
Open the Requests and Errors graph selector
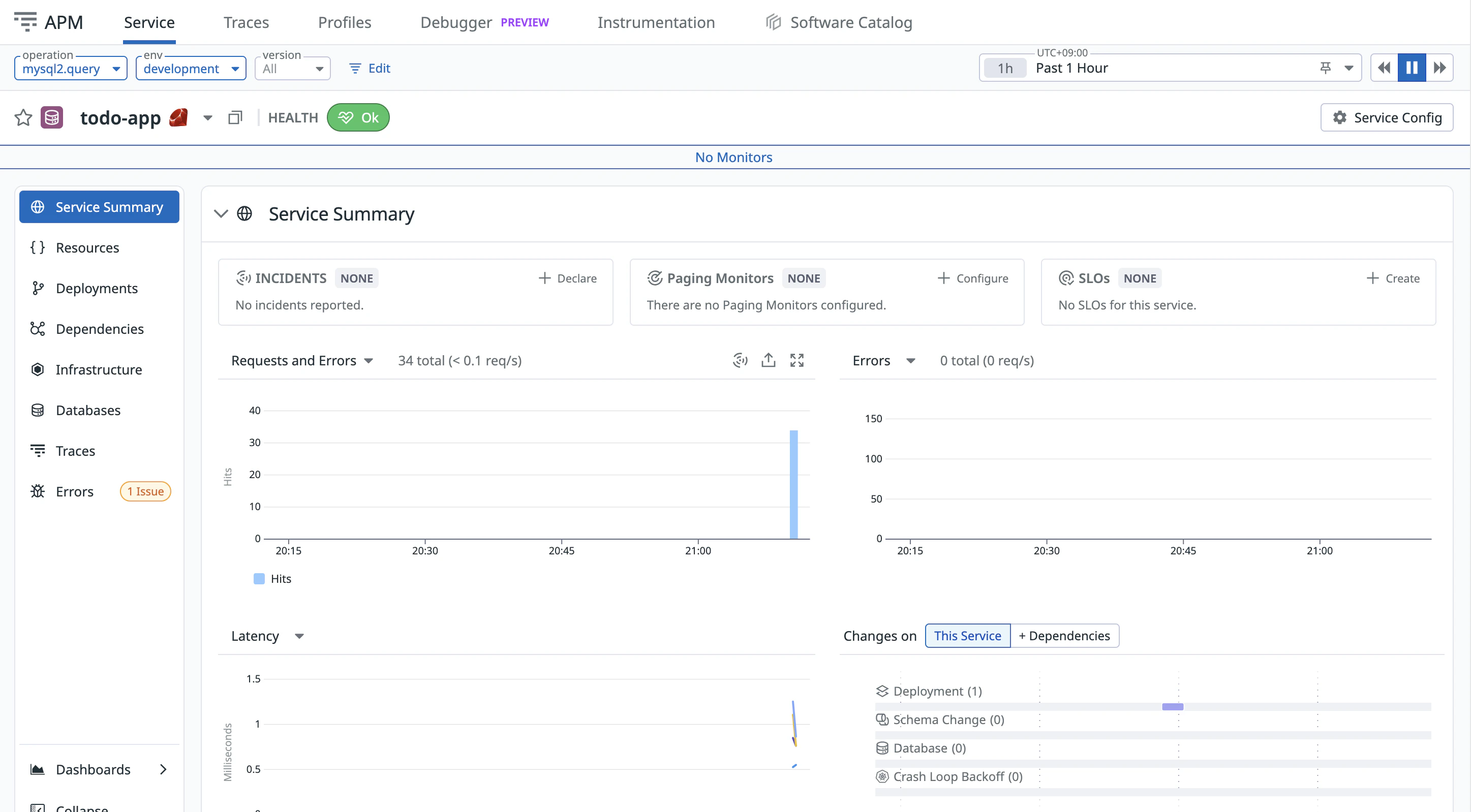302,360
